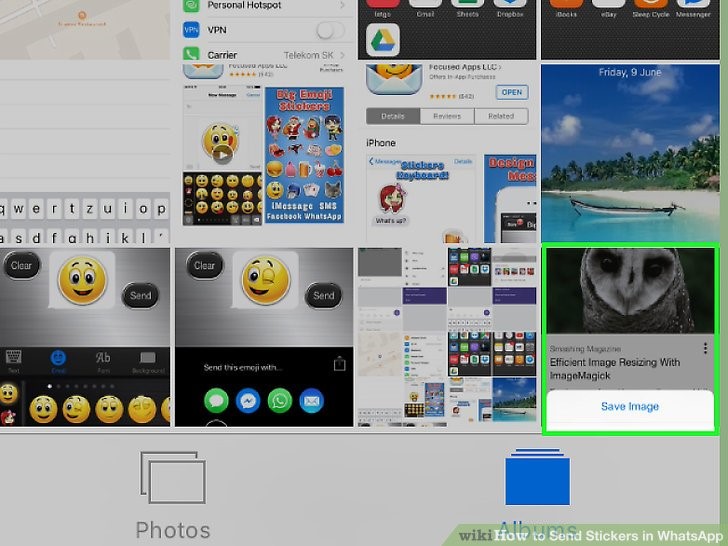Open the Big Emoji Stickers thumbnail
Viewport: 728px width, 546px height.
[x=264, y=153]
